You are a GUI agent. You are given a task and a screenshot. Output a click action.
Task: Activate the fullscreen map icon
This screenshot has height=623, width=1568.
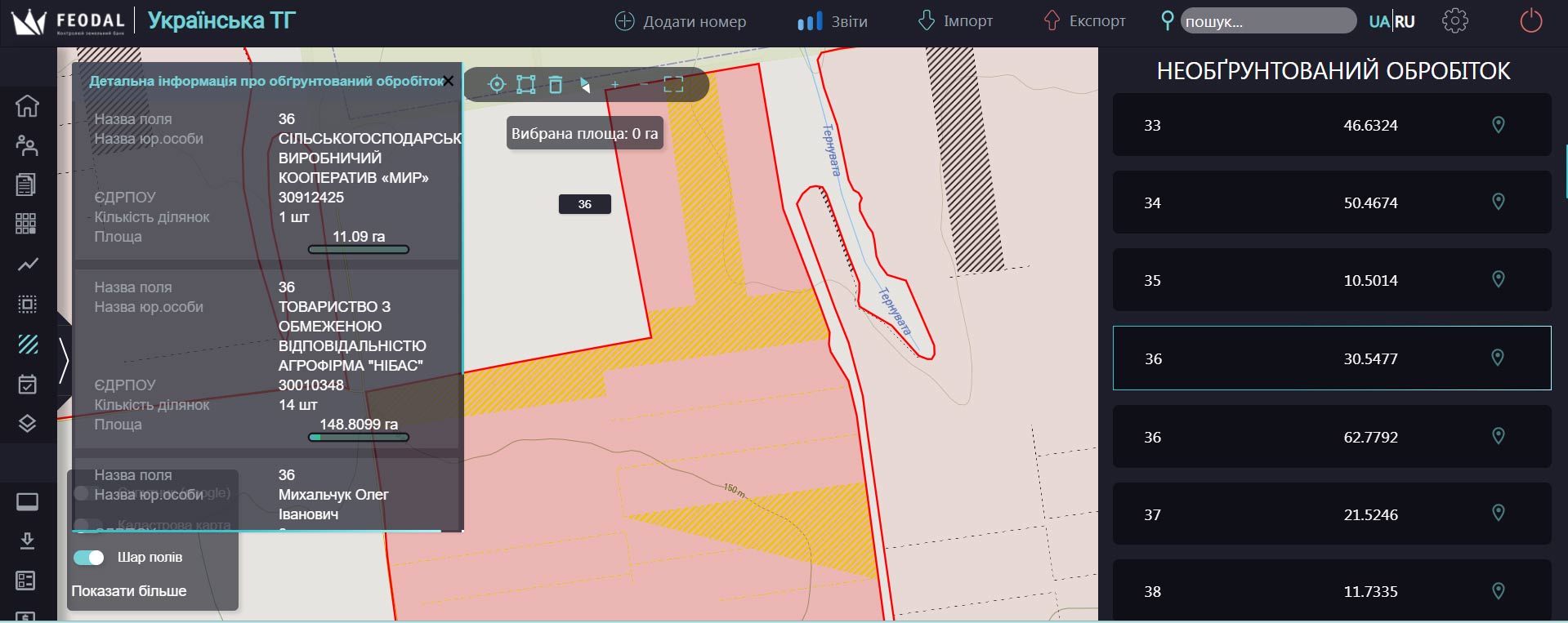[673, 85]
